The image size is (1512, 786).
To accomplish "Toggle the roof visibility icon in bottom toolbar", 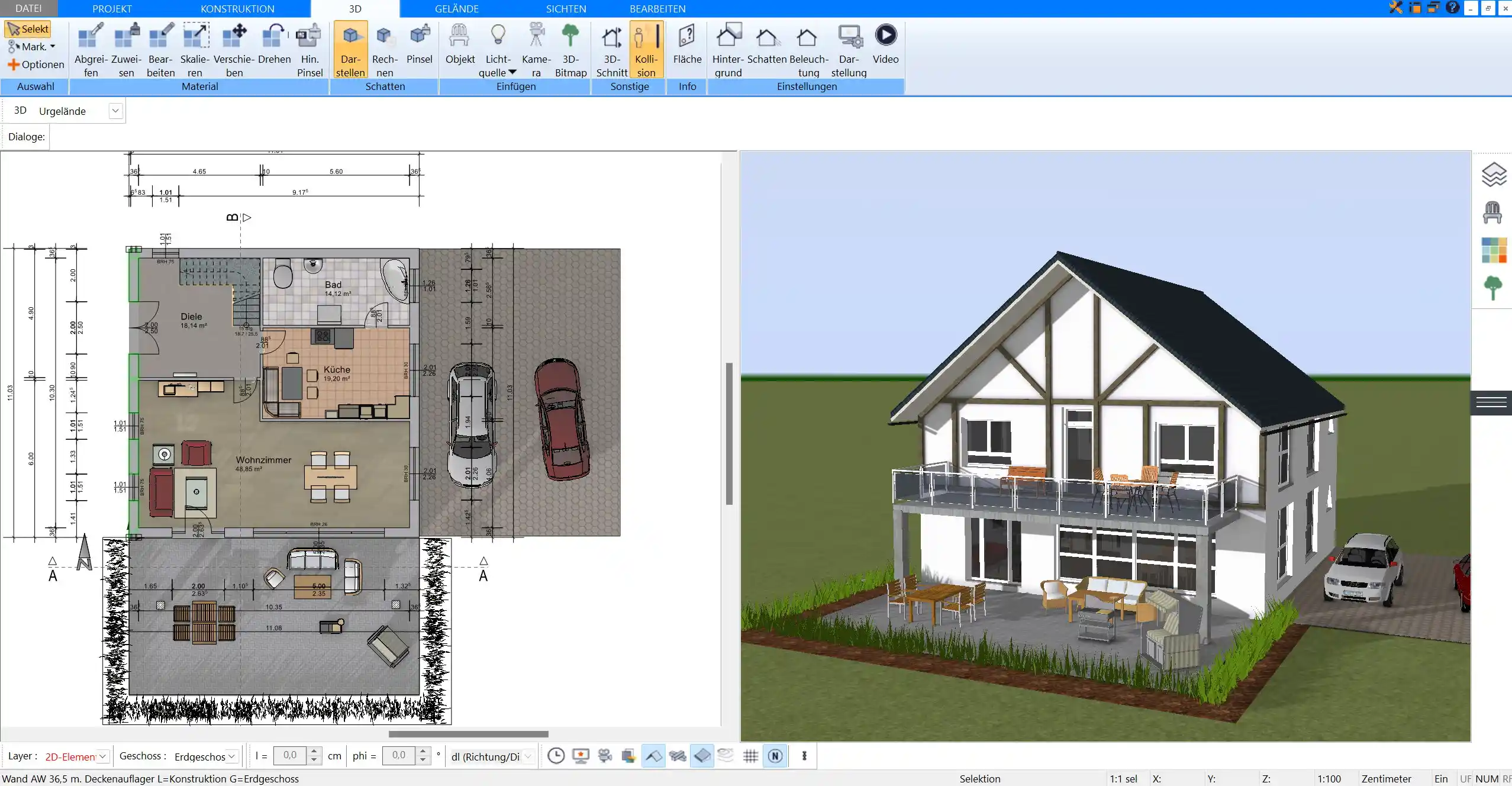I will pos(653,756).
